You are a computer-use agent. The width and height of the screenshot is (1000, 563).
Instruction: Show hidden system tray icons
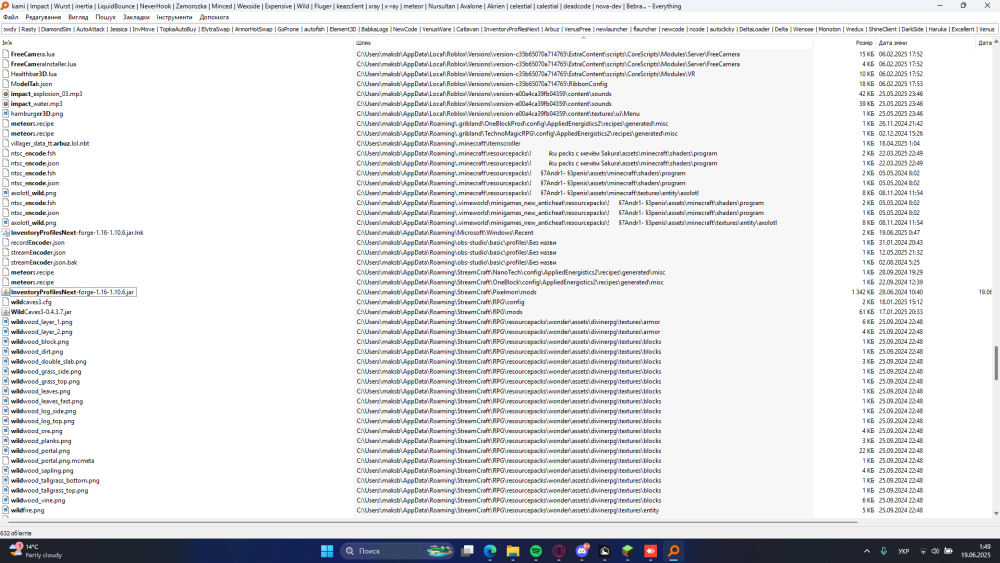867,551
